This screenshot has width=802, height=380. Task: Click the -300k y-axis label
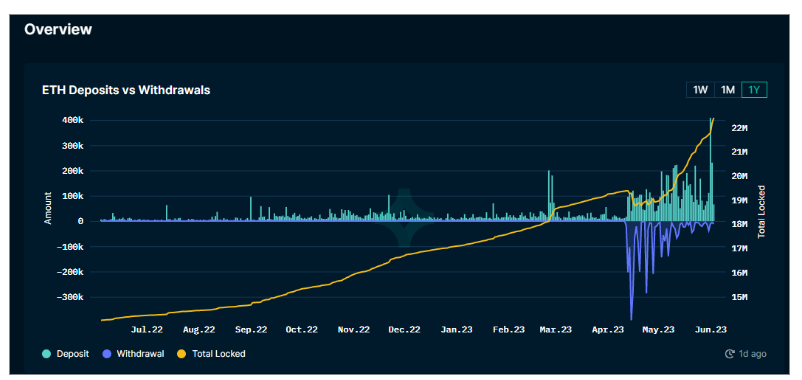click(70, 297)
